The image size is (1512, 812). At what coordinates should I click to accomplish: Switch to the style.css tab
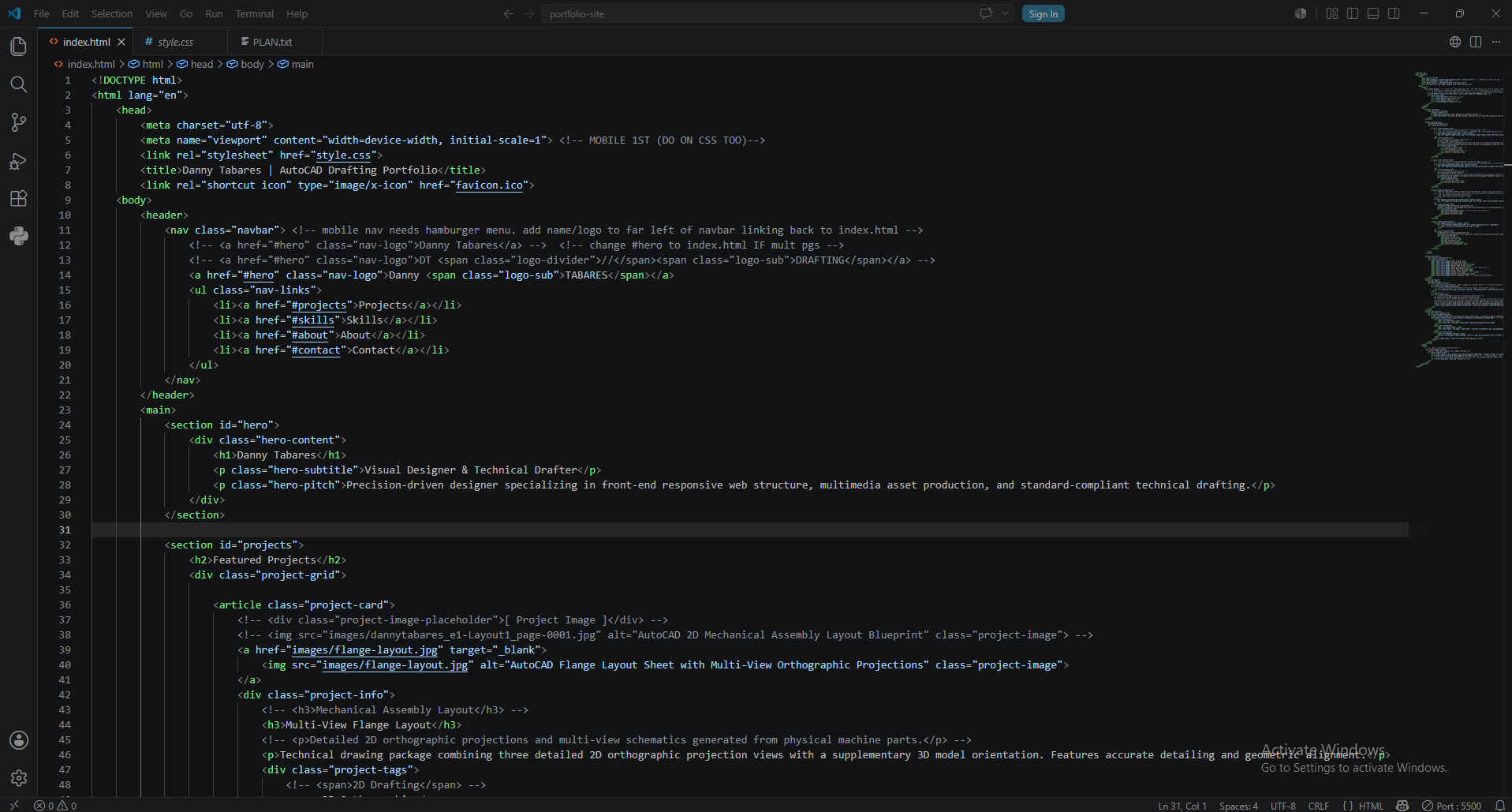[x=181, y=42]
